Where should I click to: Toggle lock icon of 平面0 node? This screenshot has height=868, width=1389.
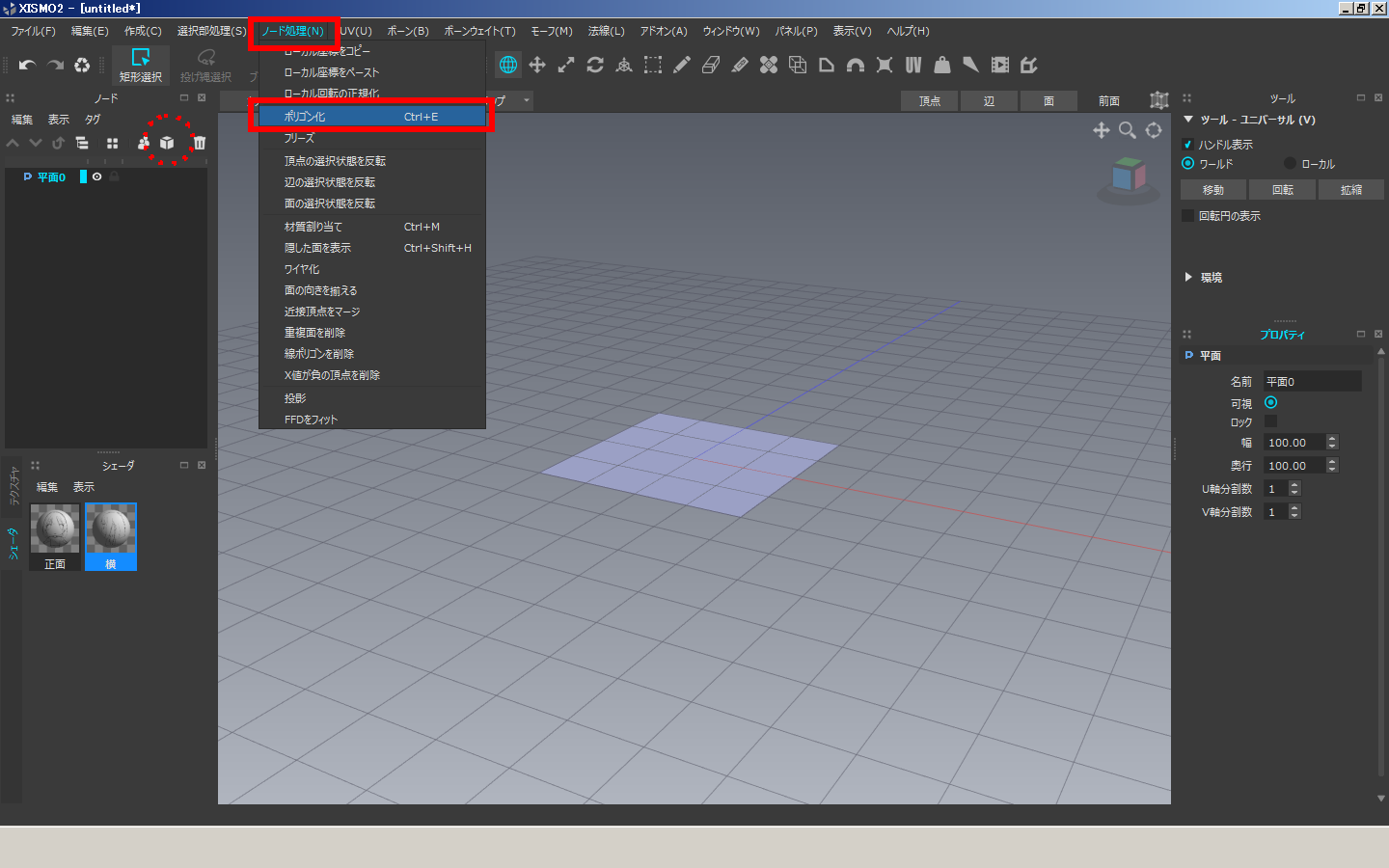click(x=114, y=176)
